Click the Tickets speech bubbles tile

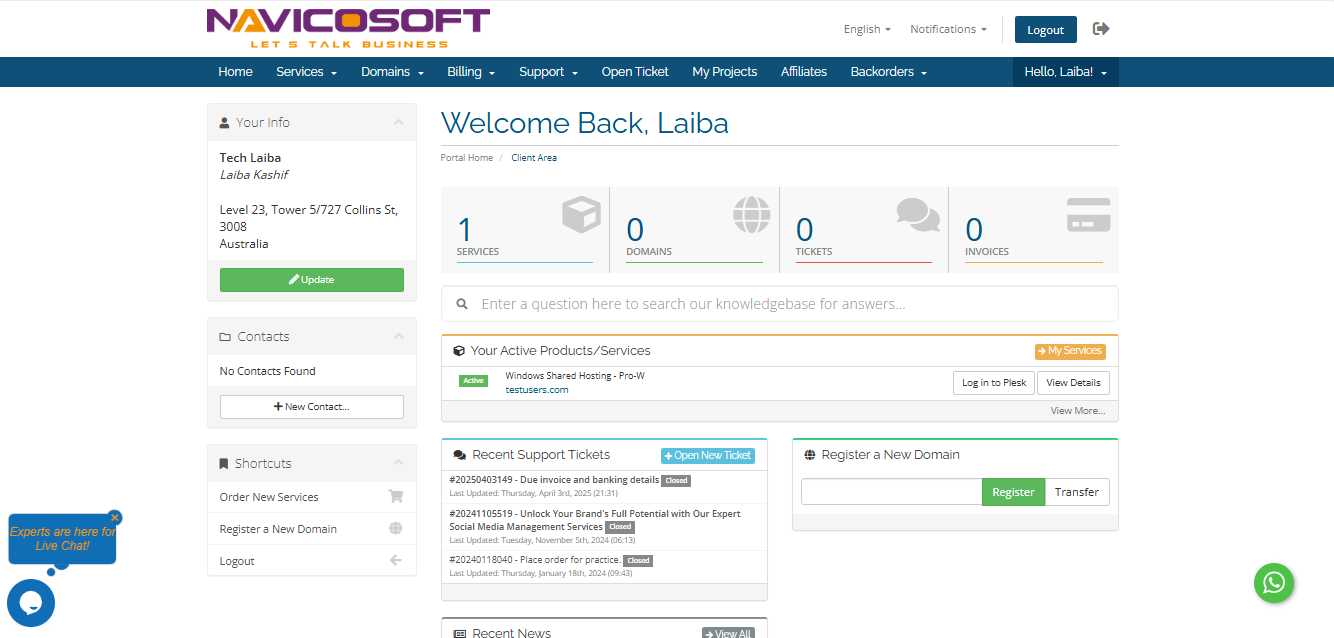point(864,230)
